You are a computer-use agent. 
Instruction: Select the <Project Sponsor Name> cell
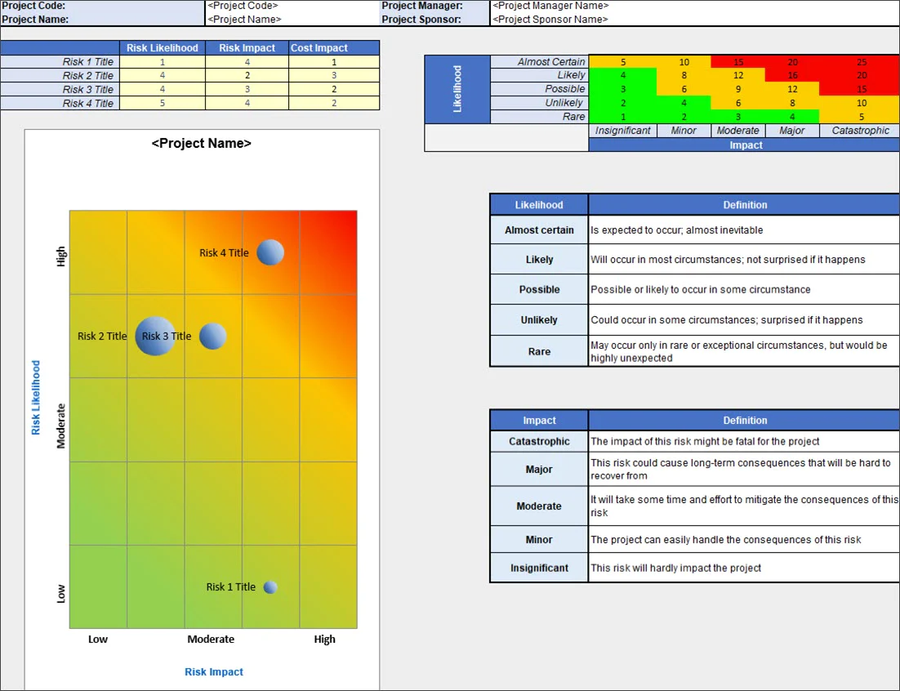tap(693, 19)
